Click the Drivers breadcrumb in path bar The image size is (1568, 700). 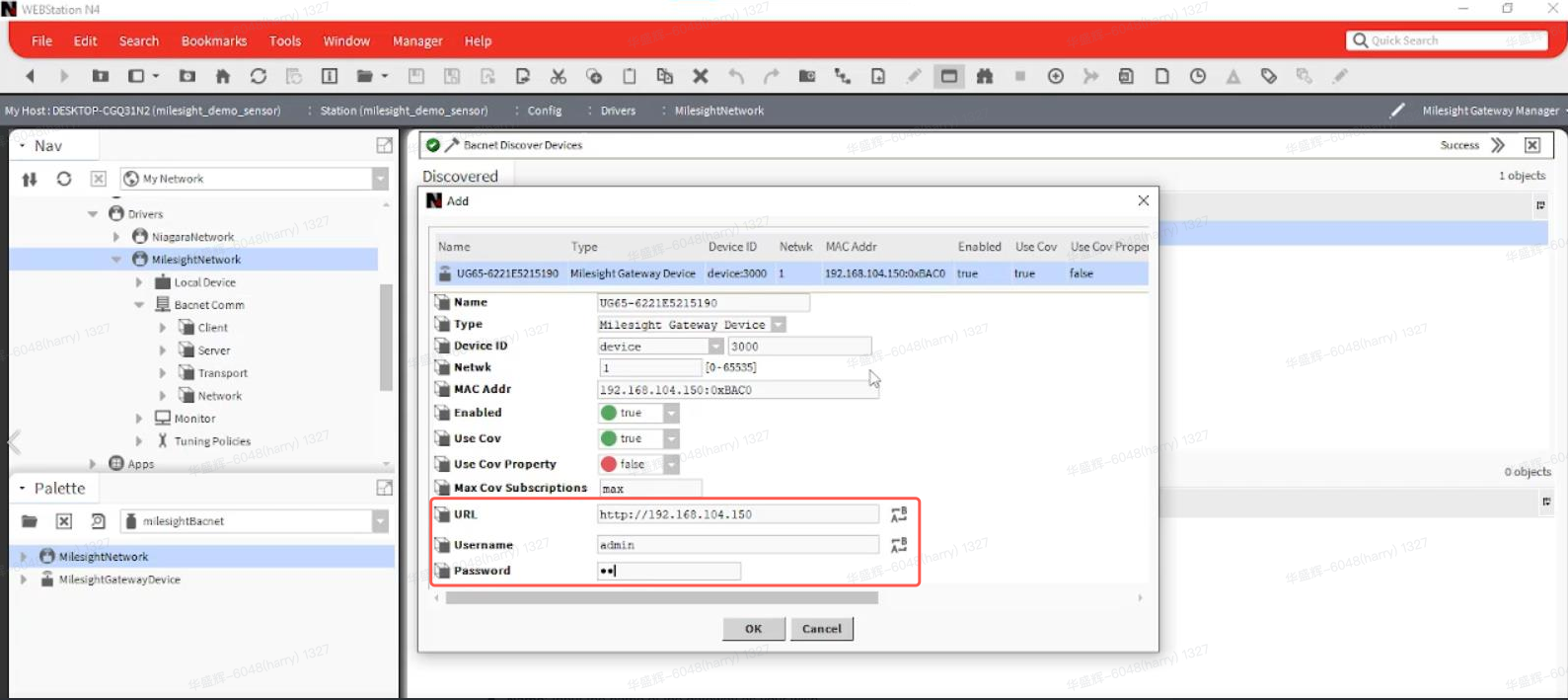[x=618, y=111]
